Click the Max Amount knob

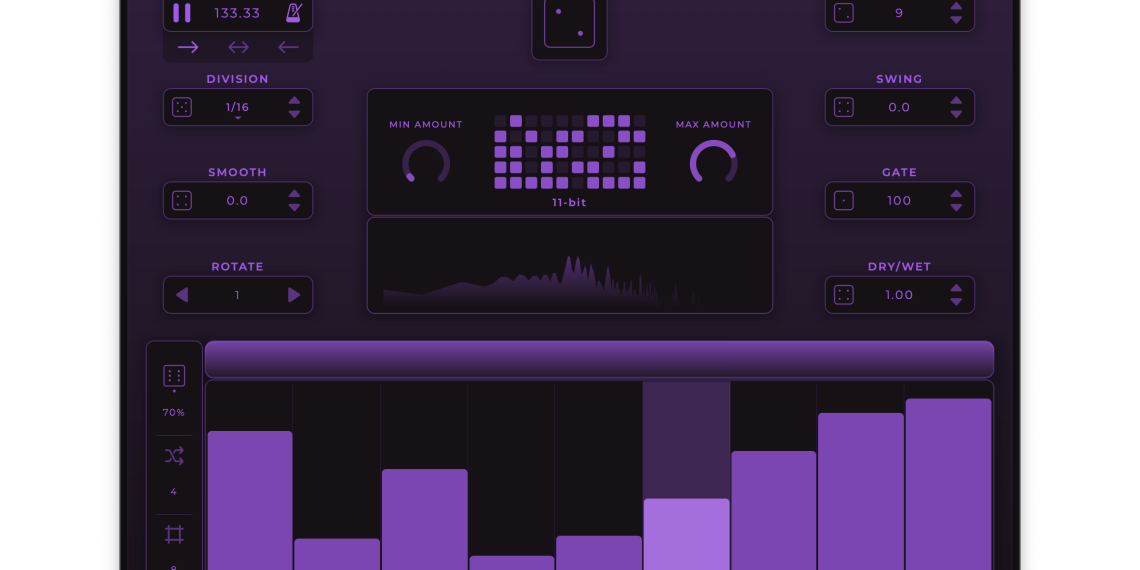coord(713,163)
